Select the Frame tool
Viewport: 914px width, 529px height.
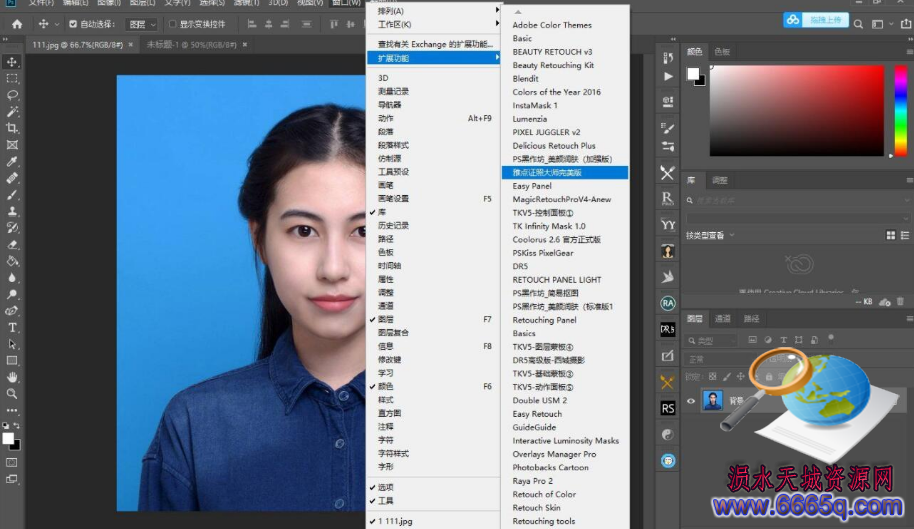tap(12, 144)
